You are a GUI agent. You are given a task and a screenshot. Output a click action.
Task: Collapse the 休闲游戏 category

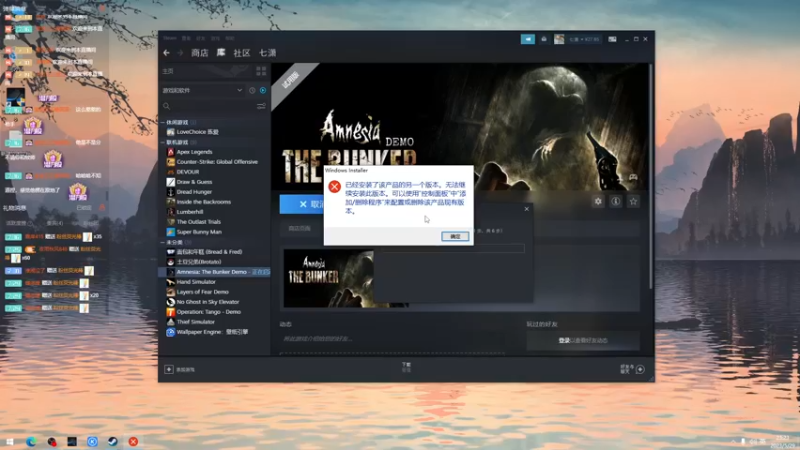point(163,122)
